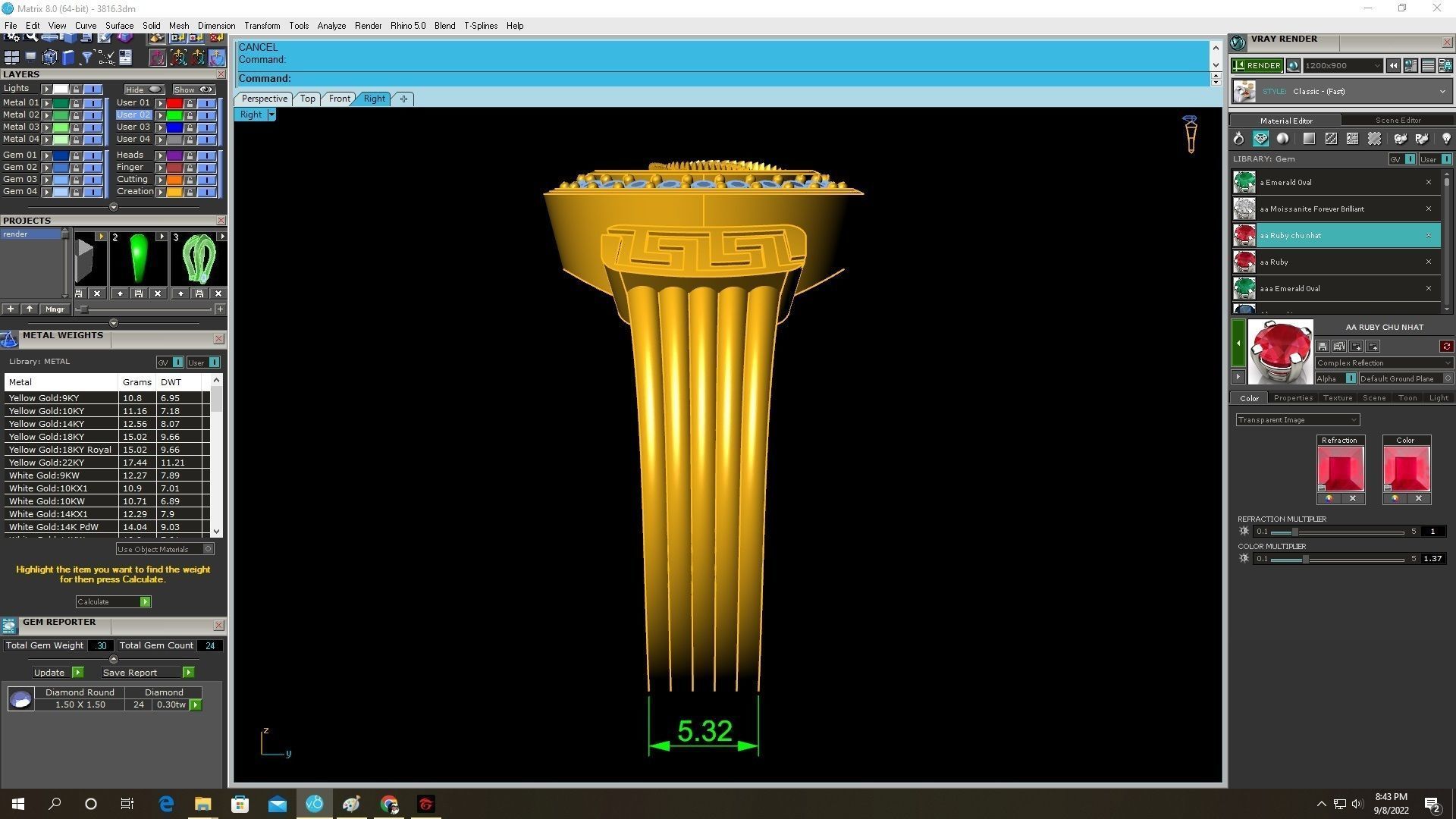Click the render list lines icon
The height and width of the screenshot is (819, 1456).
click(1428, 66)
